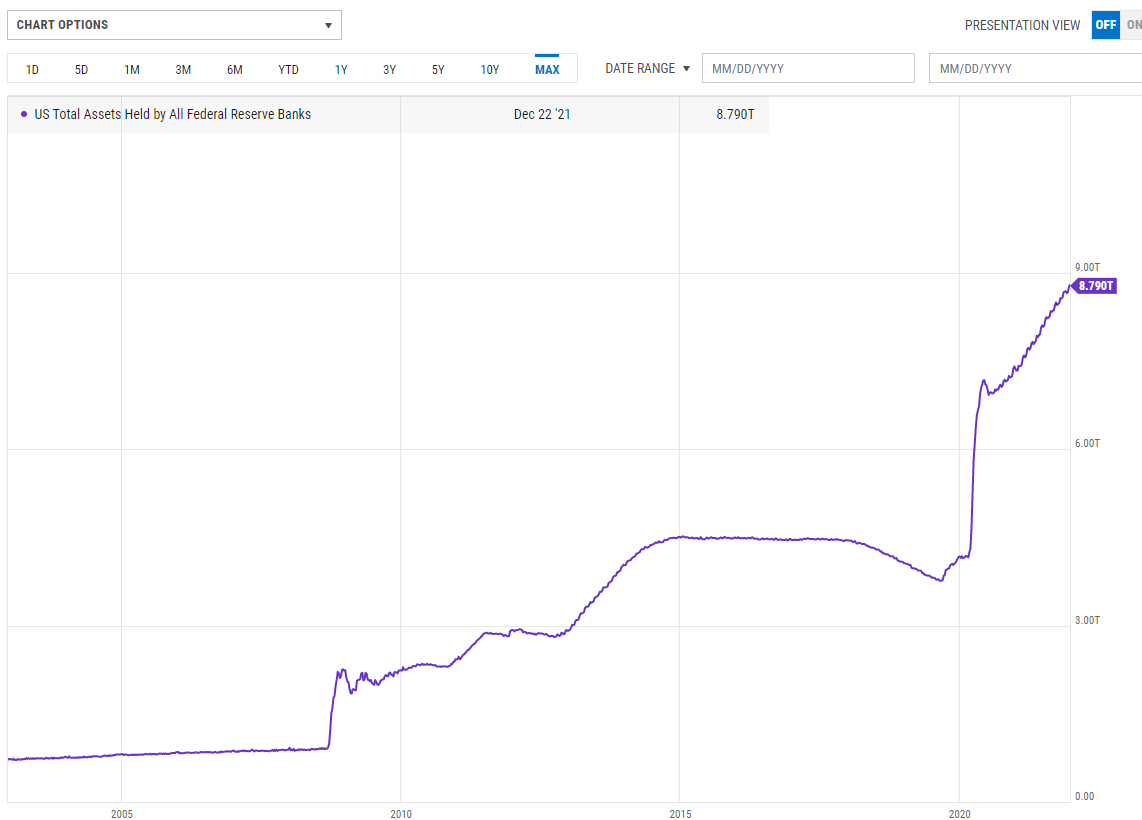Select the 3Y time range tab

[390, 69]
